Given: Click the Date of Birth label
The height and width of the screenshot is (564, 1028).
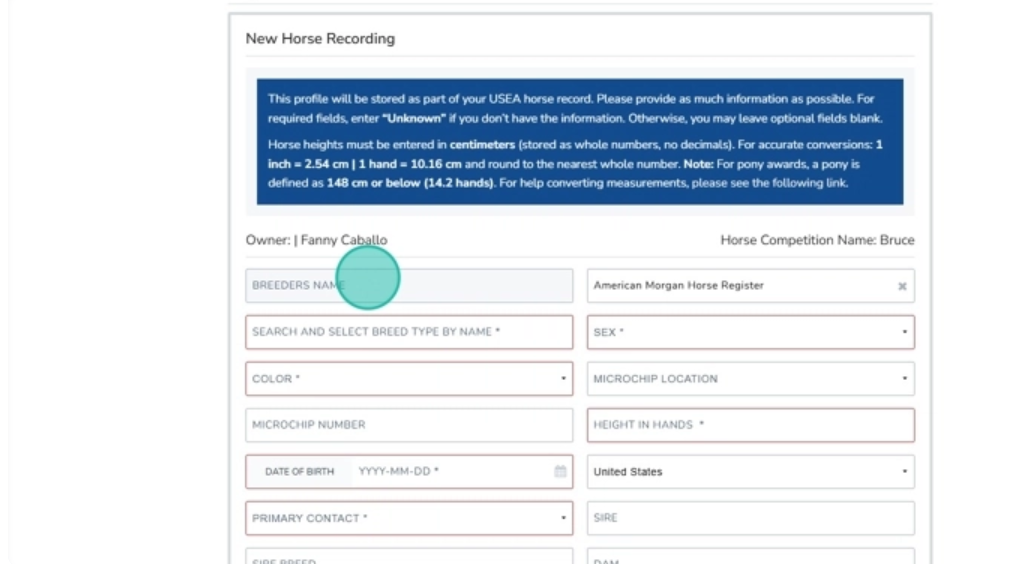Looking at the screenshot, I should click(299, 471).
